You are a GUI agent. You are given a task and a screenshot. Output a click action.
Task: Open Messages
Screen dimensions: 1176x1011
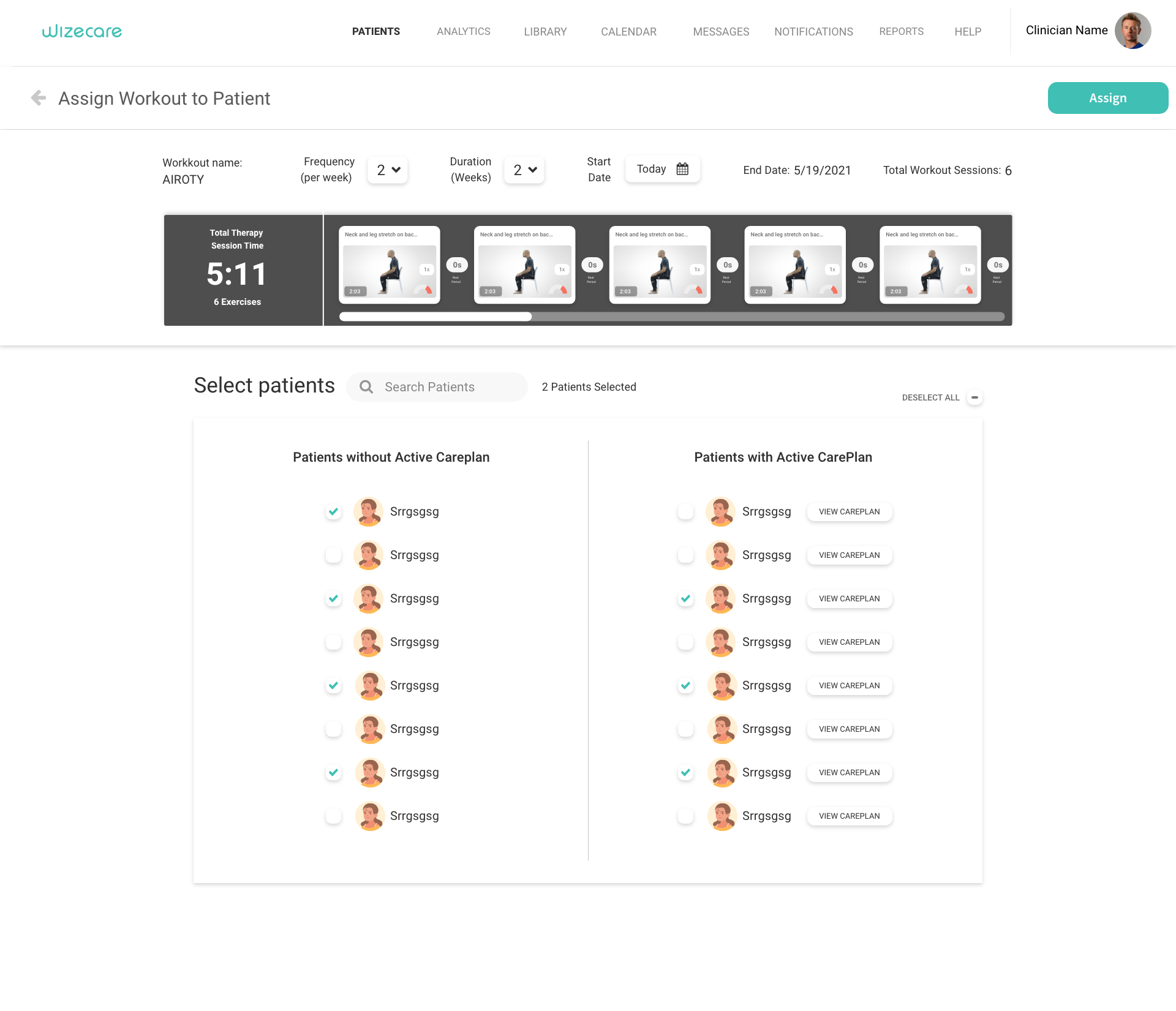click(721, 31)
